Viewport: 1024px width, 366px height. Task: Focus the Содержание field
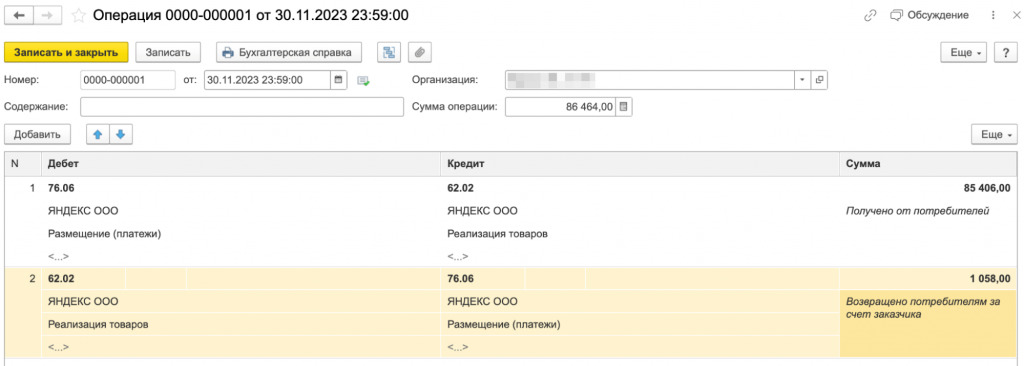(242, 107)
